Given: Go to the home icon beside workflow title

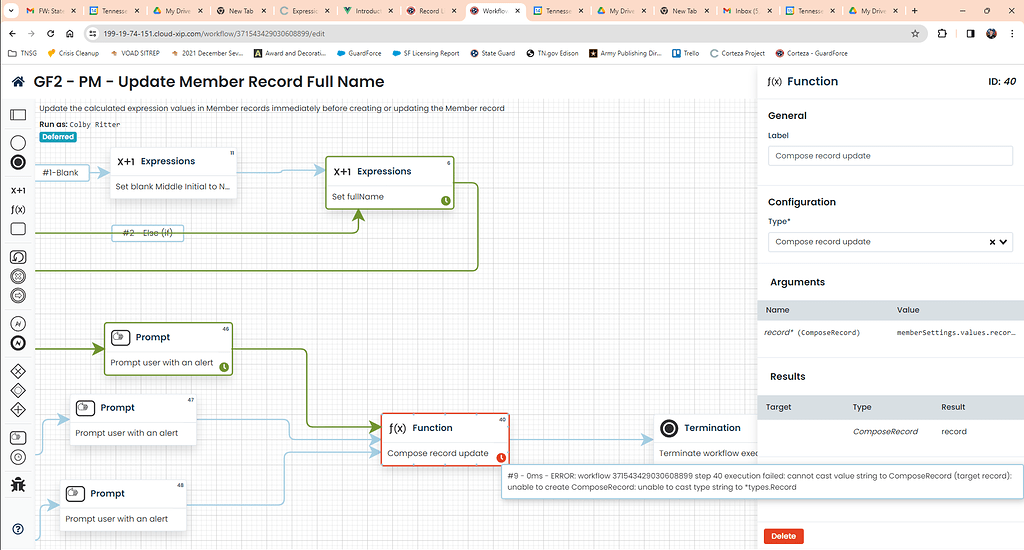Looking at the screenshot, I should (18, 82).
